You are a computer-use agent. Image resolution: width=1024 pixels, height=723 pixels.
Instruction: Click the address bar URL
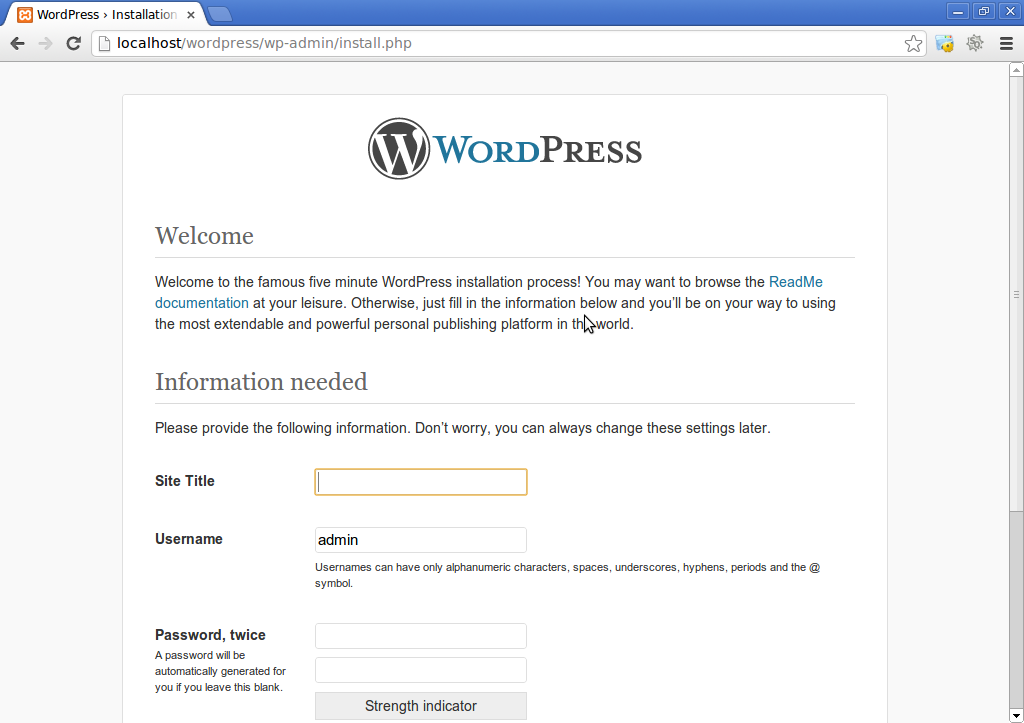click(x=264, y=44)
